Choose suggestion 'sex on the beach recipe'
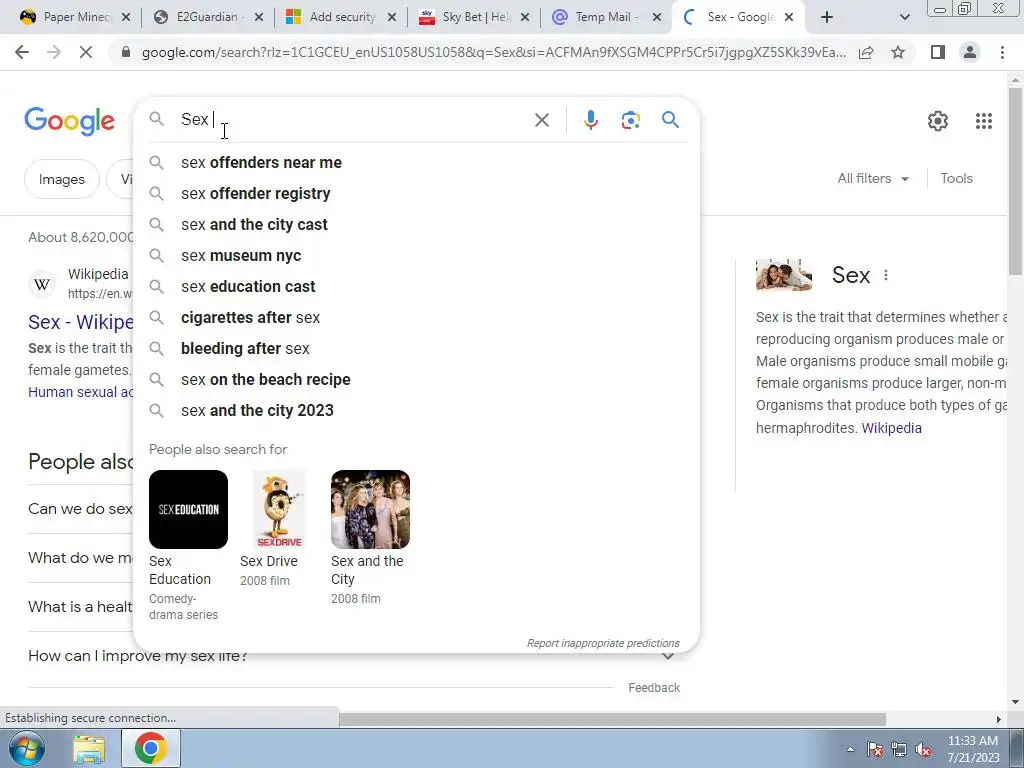The width and height of the screenshot is (1024, 768). 417,379
